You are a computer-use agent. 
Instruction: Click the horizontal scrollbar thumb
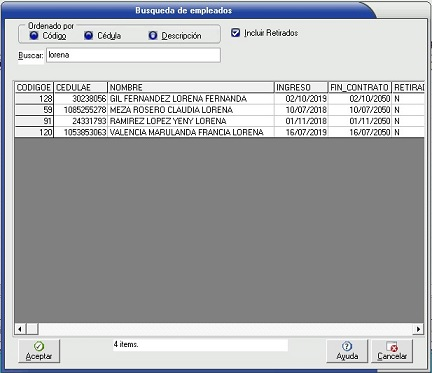[x=32, y=329]
